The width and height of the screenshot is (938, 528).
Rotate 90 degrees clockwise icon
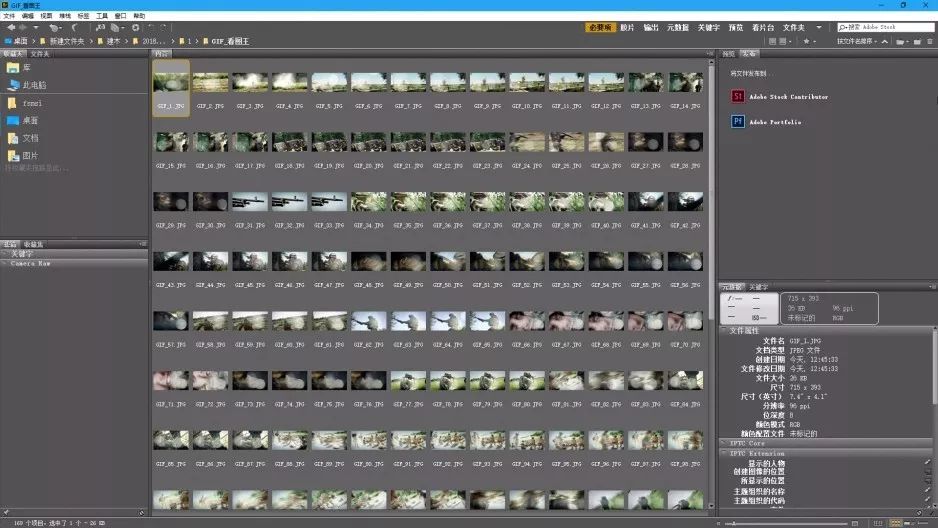click(163, 28)
